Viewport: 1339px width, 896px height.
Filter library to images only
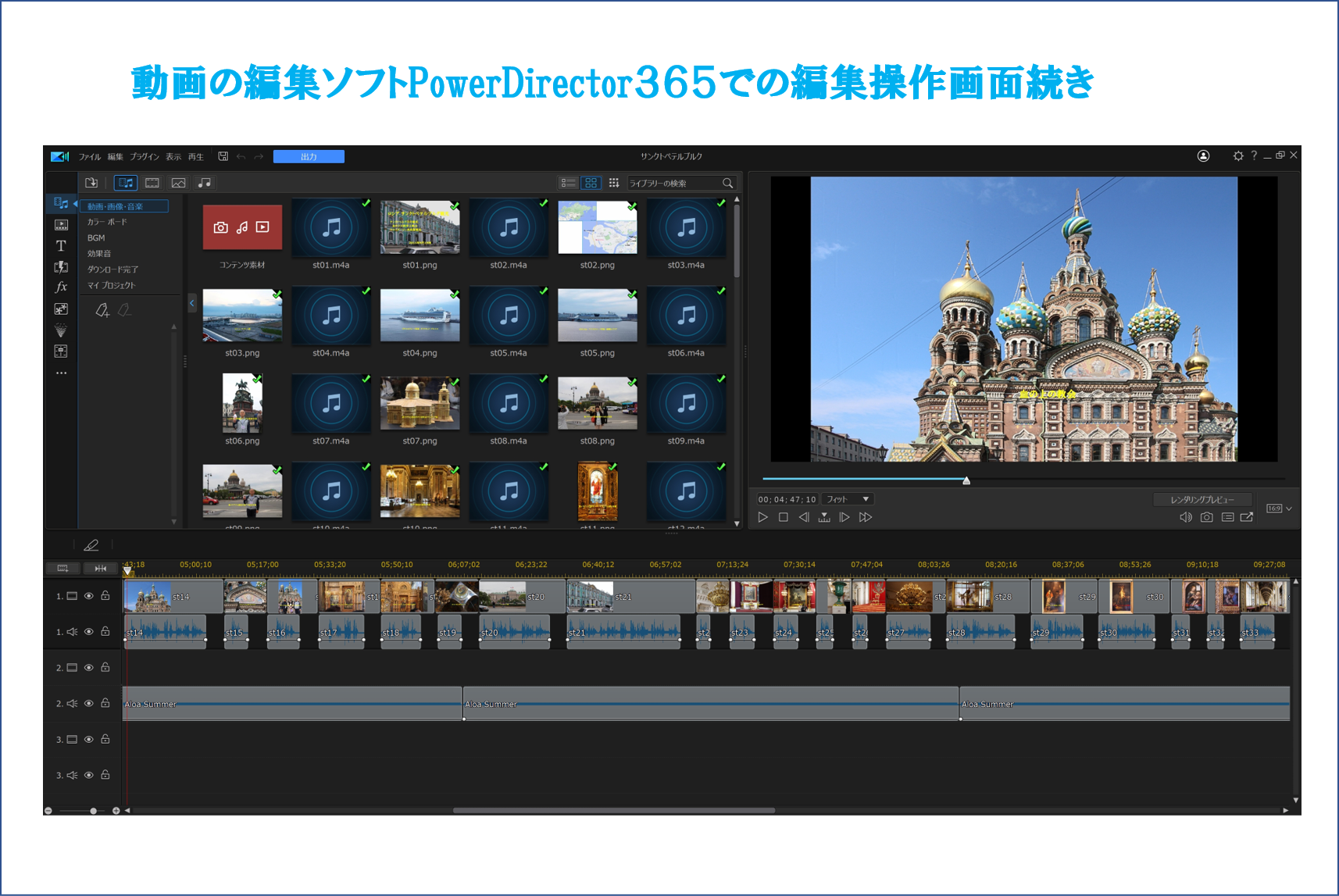178,183
